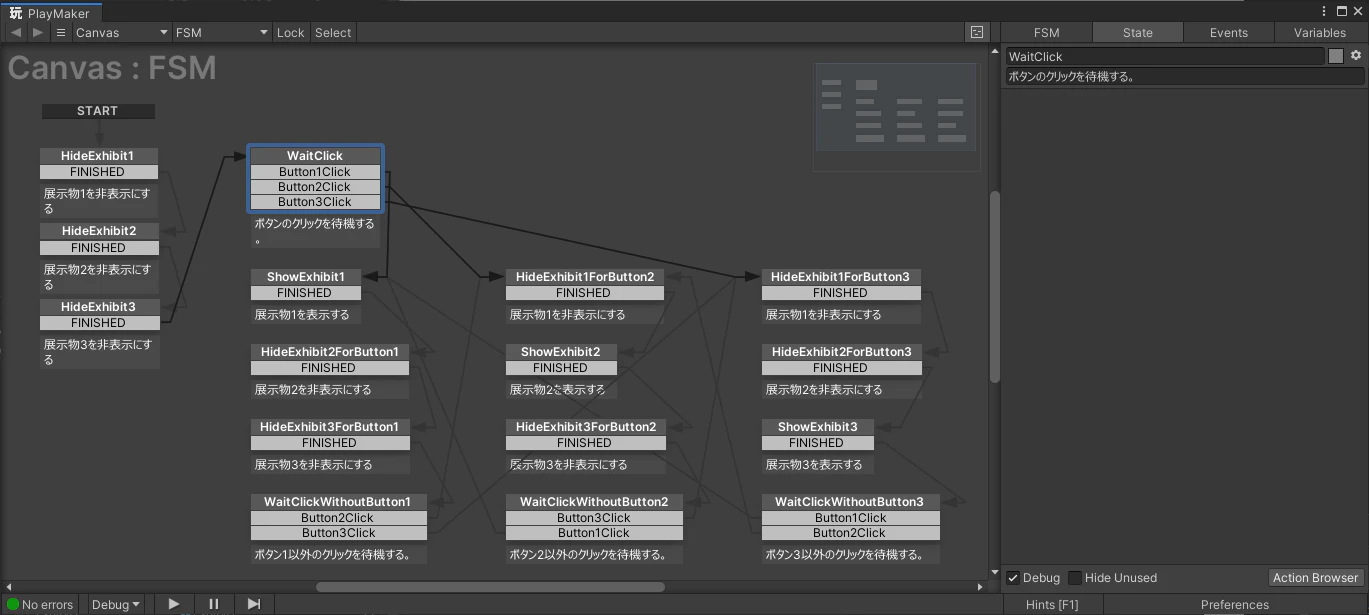The width and height of the screenshot is (1369, 615).
Task: Select the HideExhibit2ForButton1 state
Action: point(329,352)
